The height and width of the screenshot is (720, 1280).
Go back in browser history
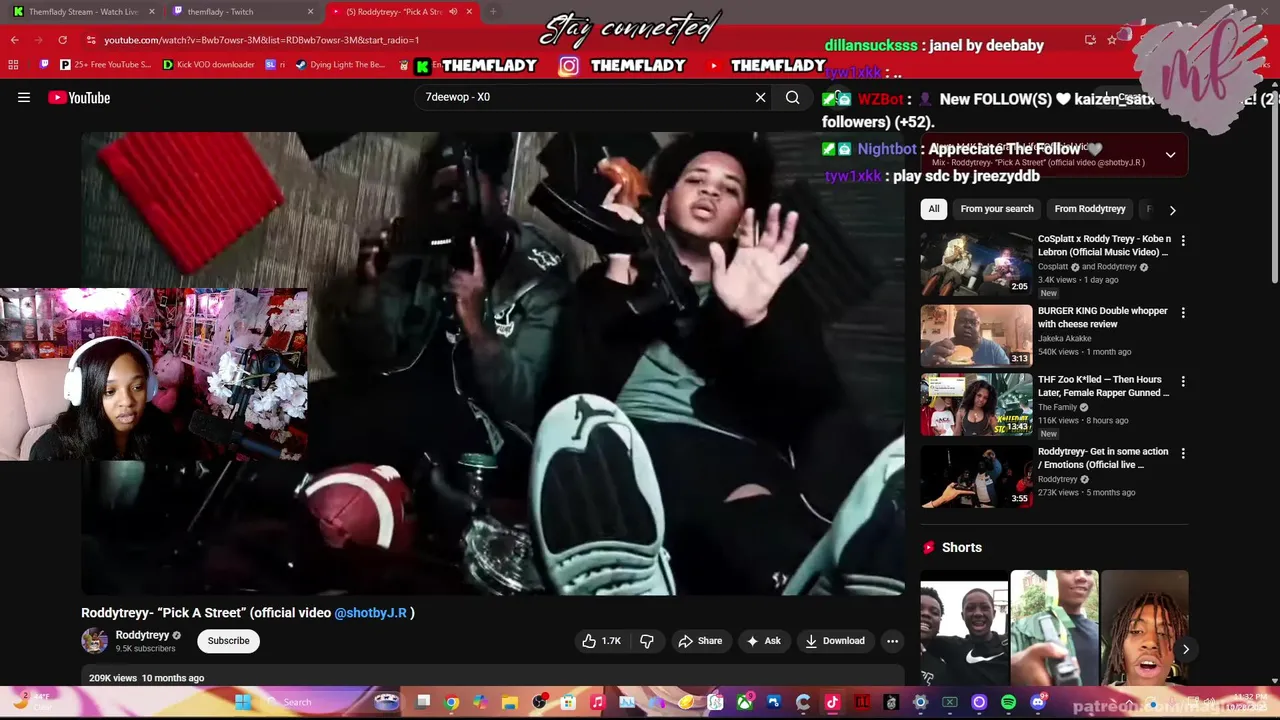pos(15,40)
